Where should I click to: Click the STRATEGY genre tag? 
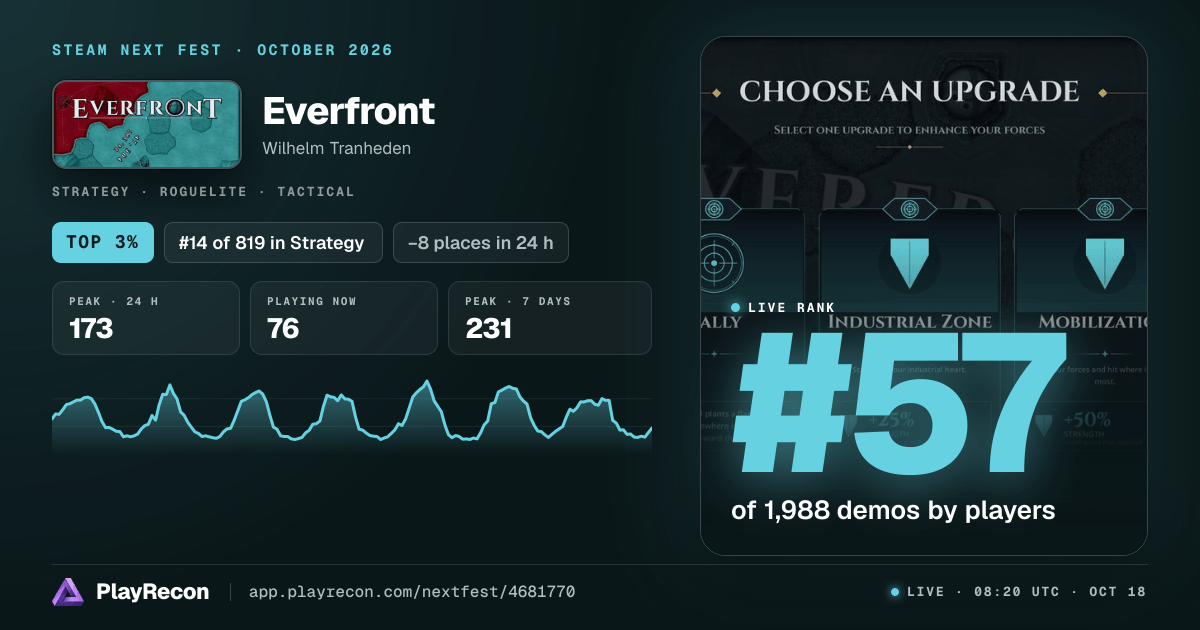coord(91,191)
